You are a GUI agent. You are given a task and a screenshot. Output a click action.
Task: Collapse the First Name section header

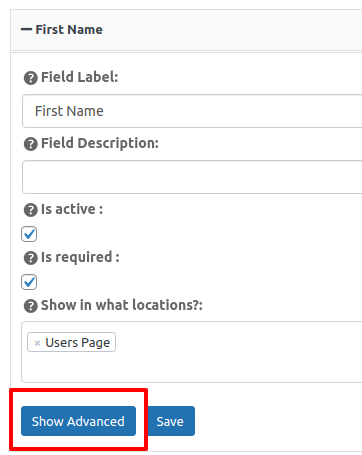pos(186,30)
